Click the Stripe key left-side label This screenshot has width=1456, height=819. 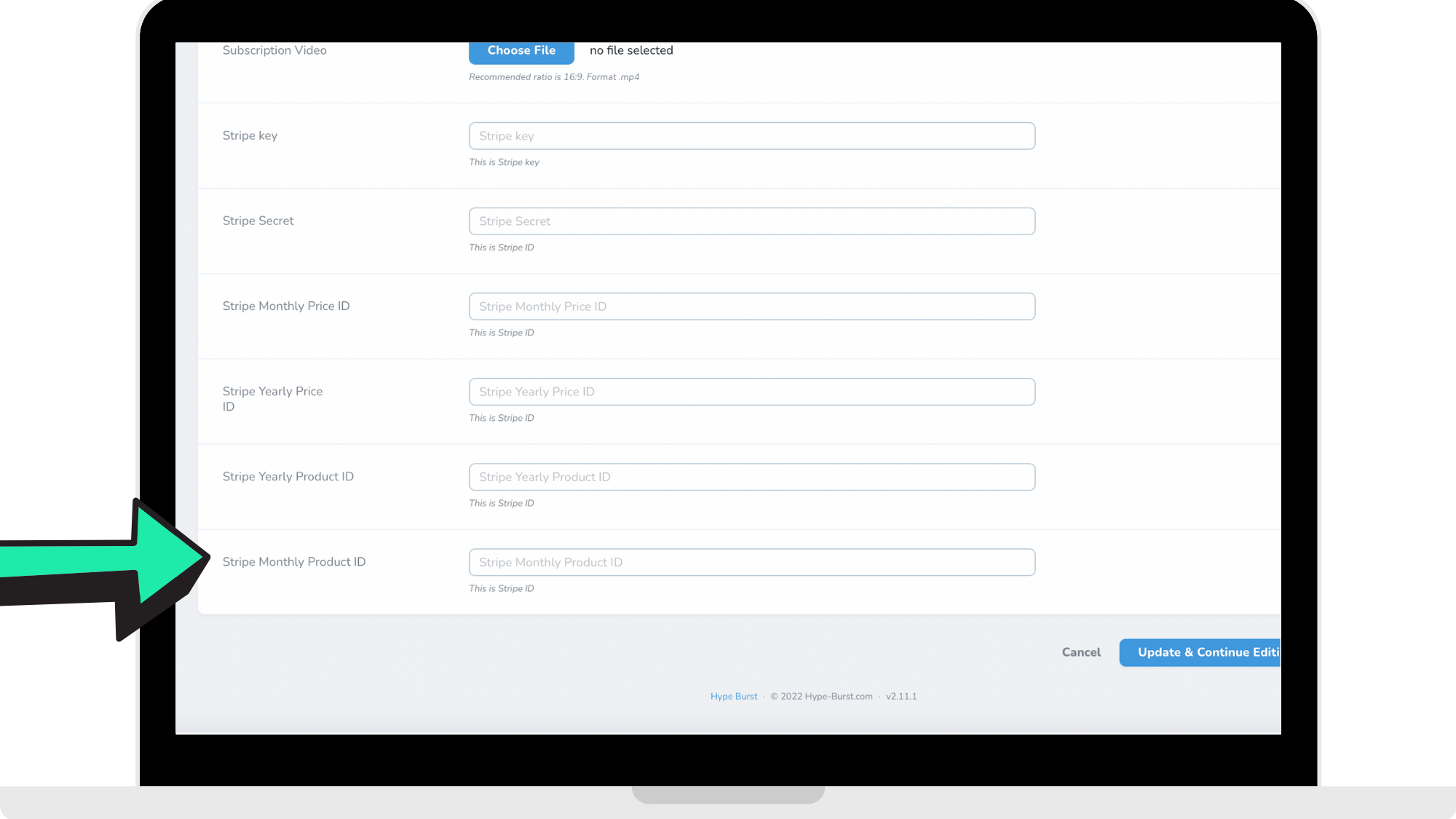click(x=250, y=135)
